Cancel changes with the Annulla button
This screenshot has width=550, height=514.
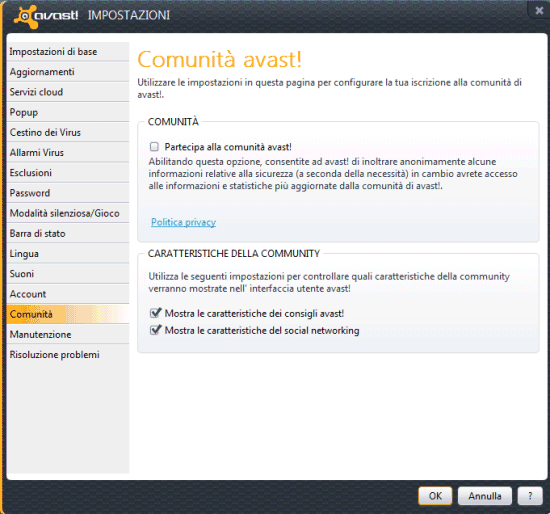click(x=485, y=496)
